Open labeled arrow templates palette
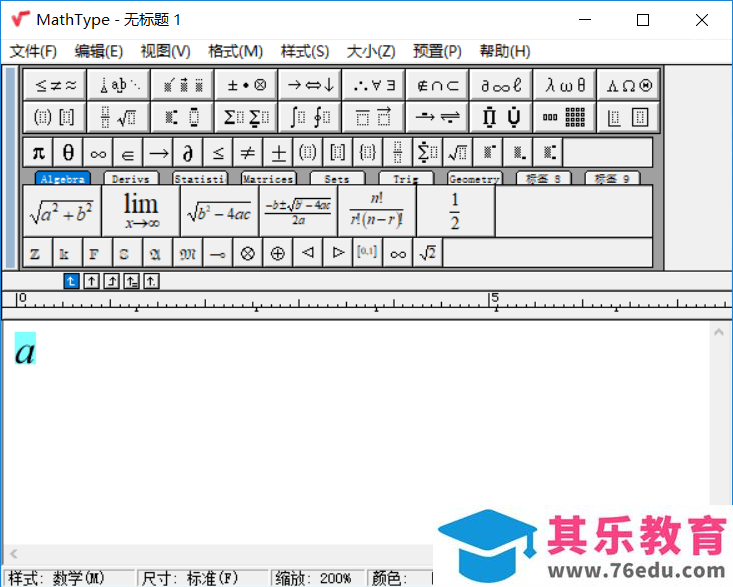Viewport: 733px width, 587px height. point(438,117)
